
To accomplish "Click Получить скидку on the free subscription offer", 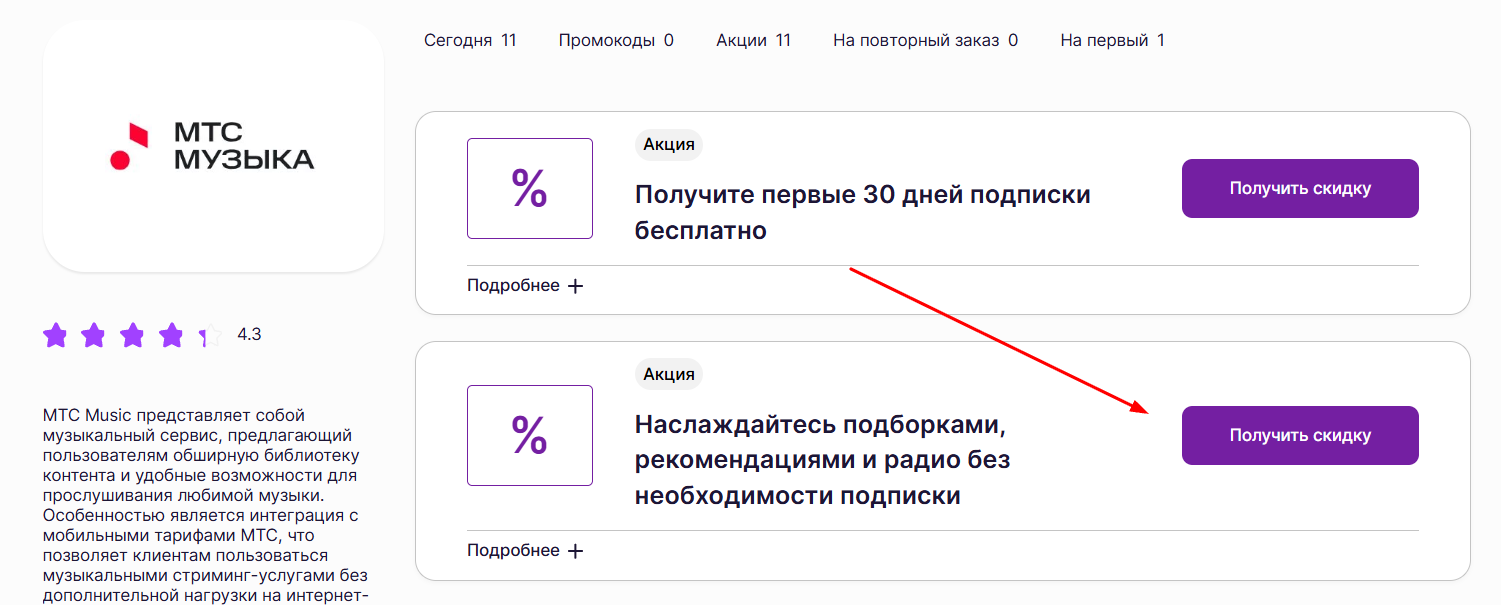I will 1300,188.
